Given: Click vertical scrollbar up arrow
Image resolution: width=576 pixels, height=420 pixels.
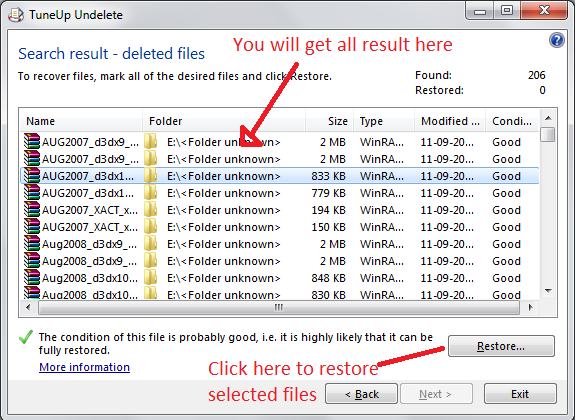Looking at the screenshot, I should click(x=548, y=118).
